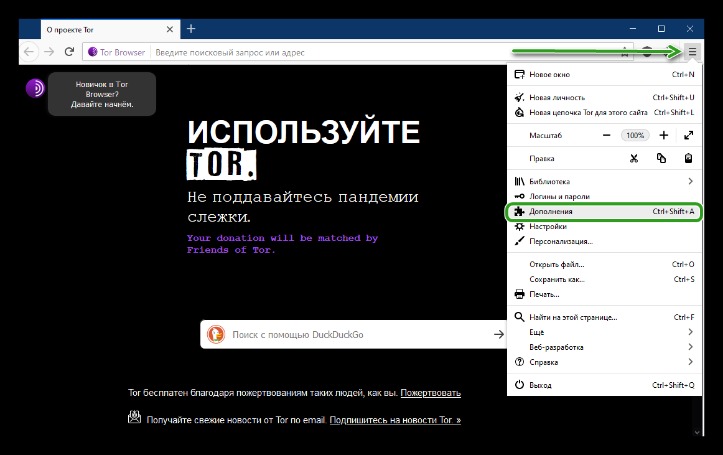Open 'Дополнения' add-ons menu item

pyautogui.click(x=604, y=211)
